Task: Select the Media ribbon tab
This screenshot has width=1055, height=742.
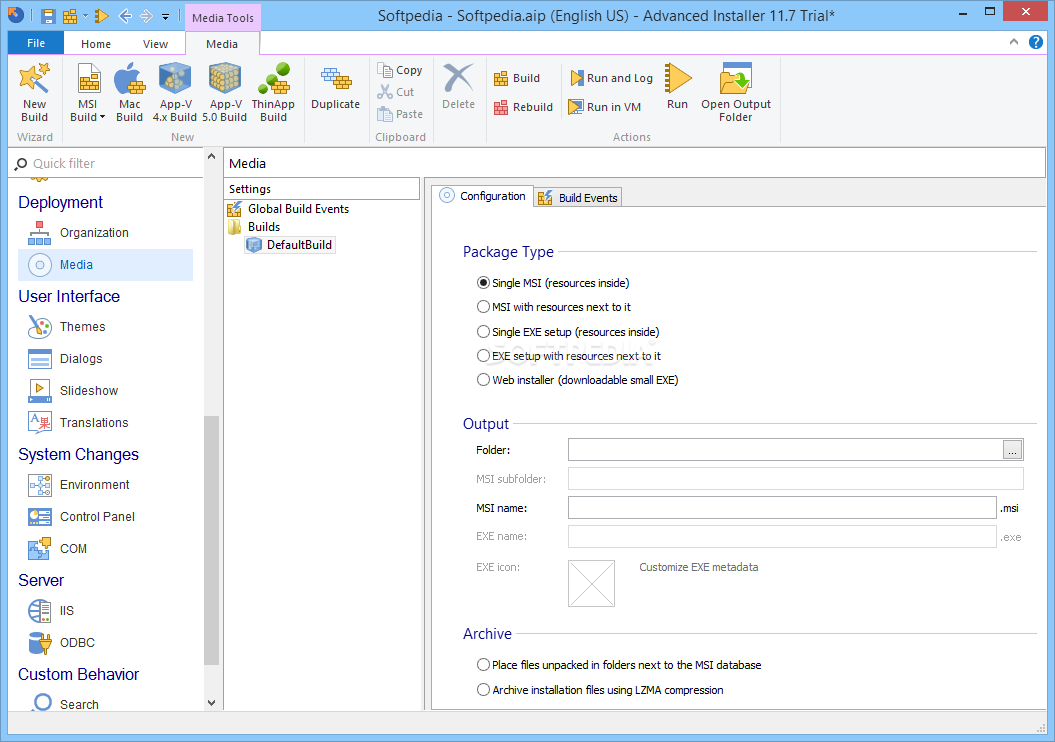Action: 222,44
